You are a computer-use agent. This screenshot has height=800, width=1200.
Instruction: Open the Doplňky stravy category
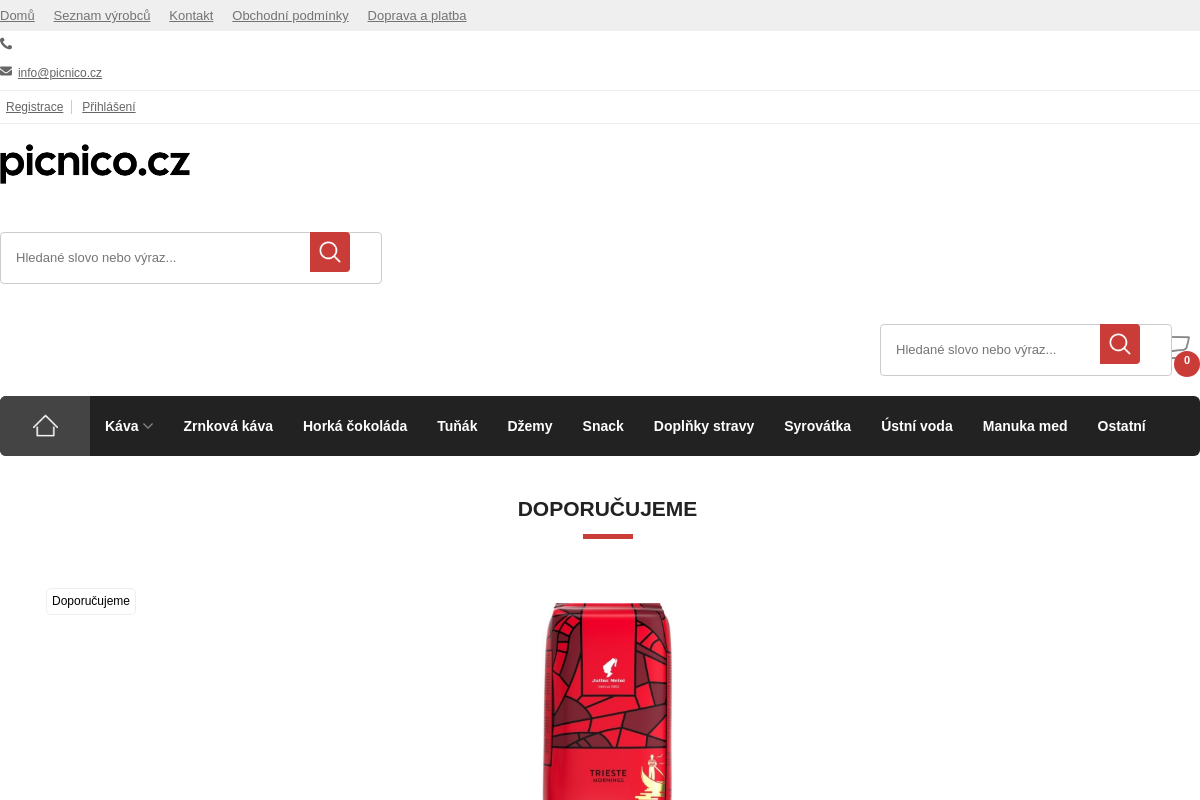704,426
